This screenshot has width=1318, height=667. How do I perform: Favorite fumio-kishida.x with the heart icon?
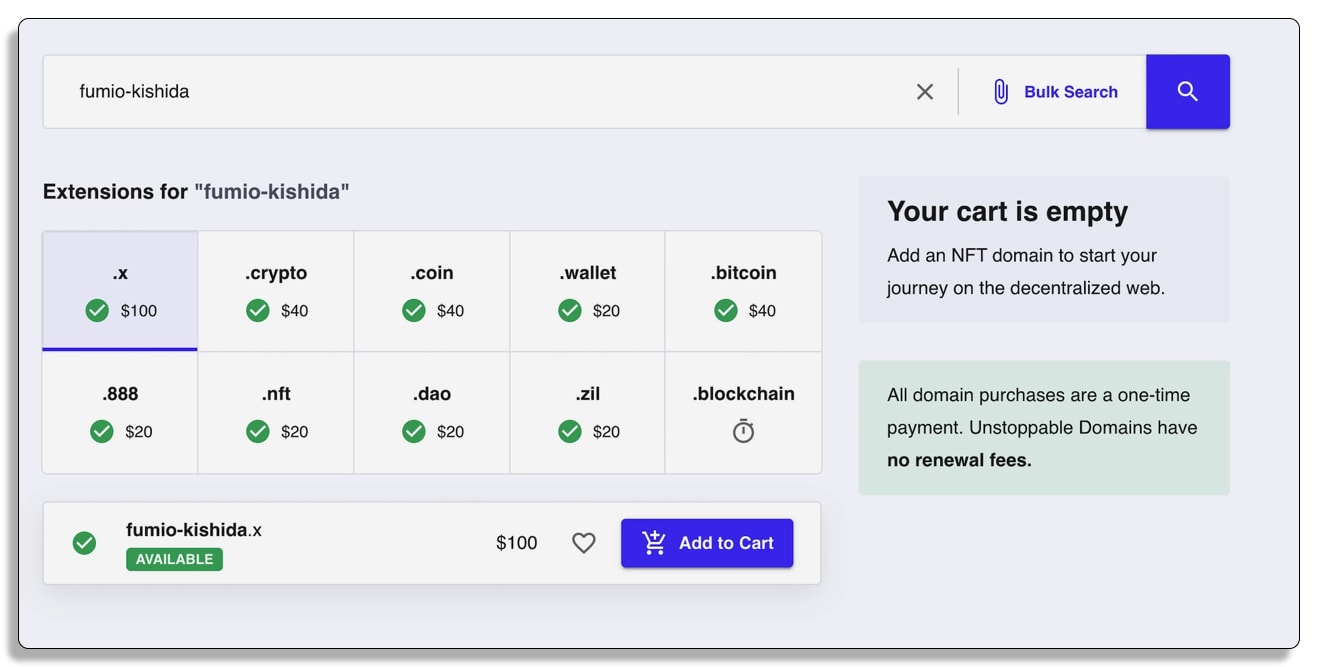[x=584, y=543]
